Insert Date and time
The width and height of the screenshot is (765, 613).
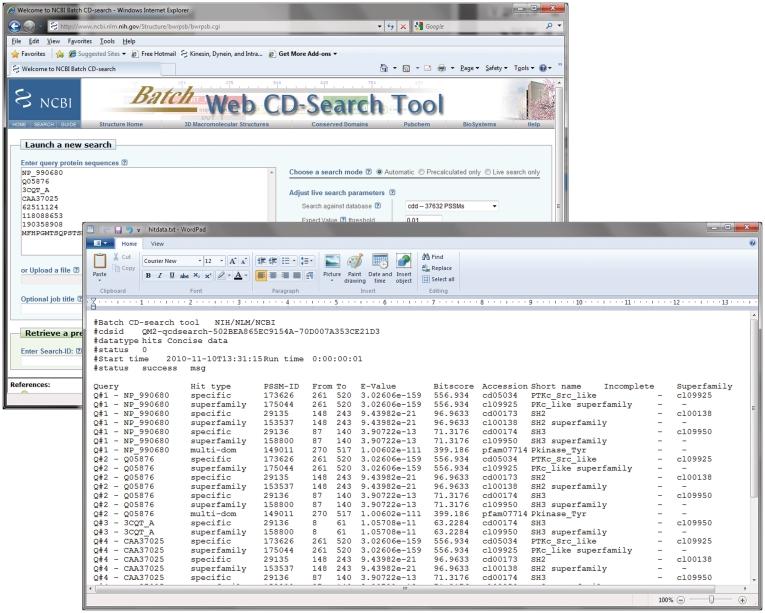coord(380,266)
